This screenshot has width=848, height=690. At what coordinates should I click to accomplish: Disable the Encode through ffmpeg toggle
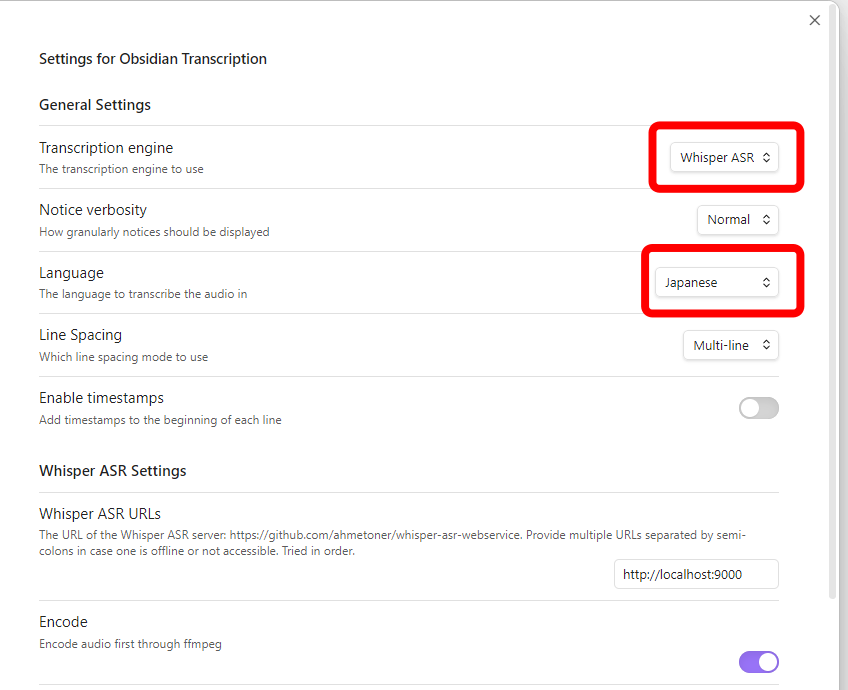click(759, 662)
